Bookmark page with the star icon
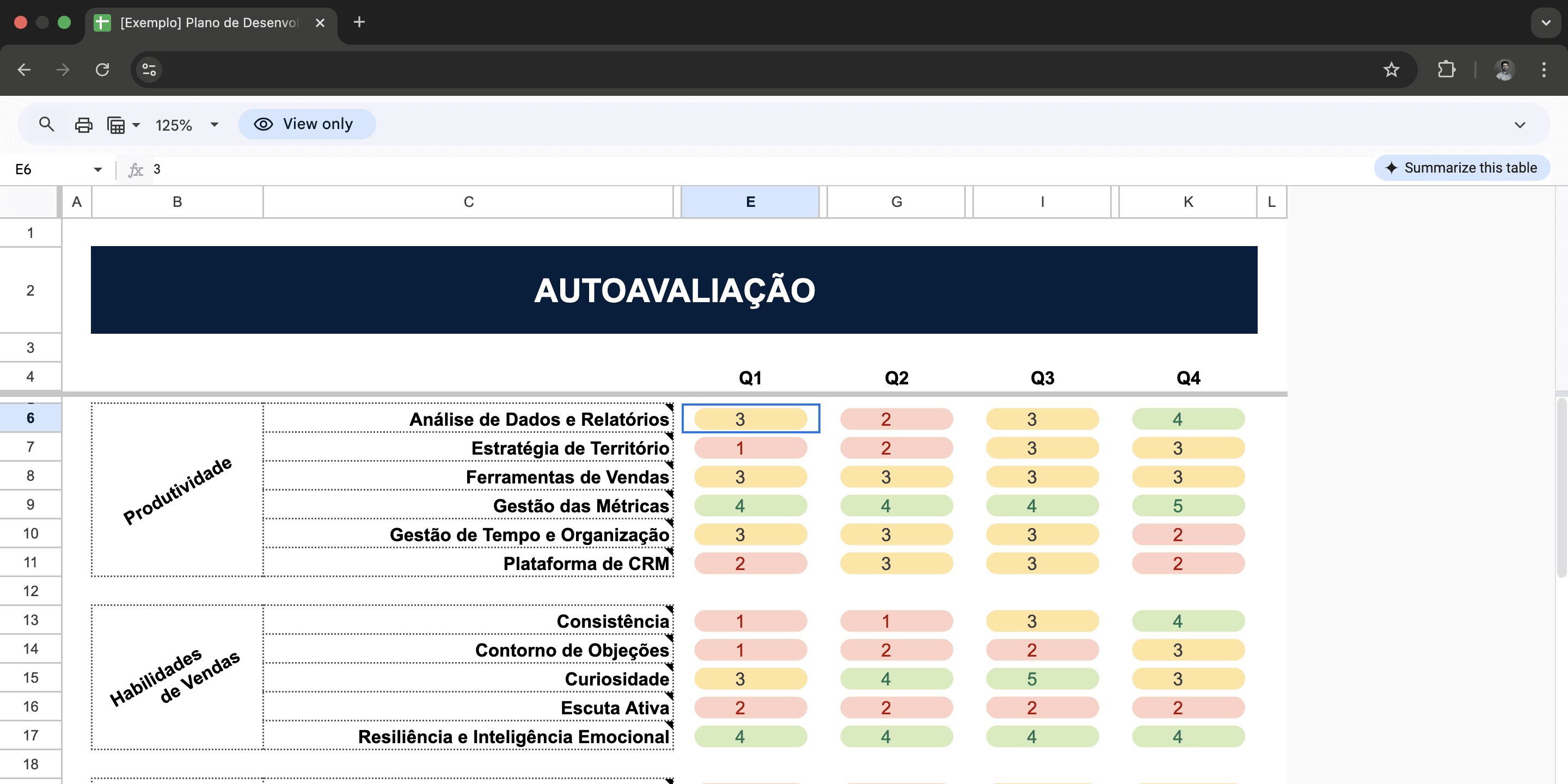This screenshot has width=1568, height=784. click(1391, 69)
